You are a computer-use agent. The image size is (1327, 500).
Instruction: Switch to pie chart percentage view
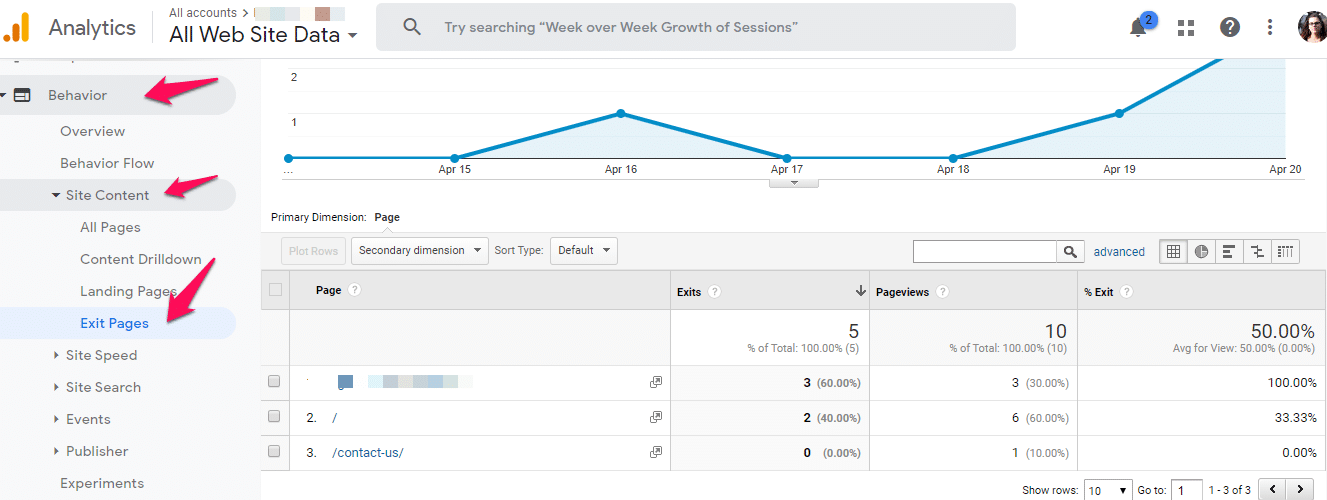1201,252
